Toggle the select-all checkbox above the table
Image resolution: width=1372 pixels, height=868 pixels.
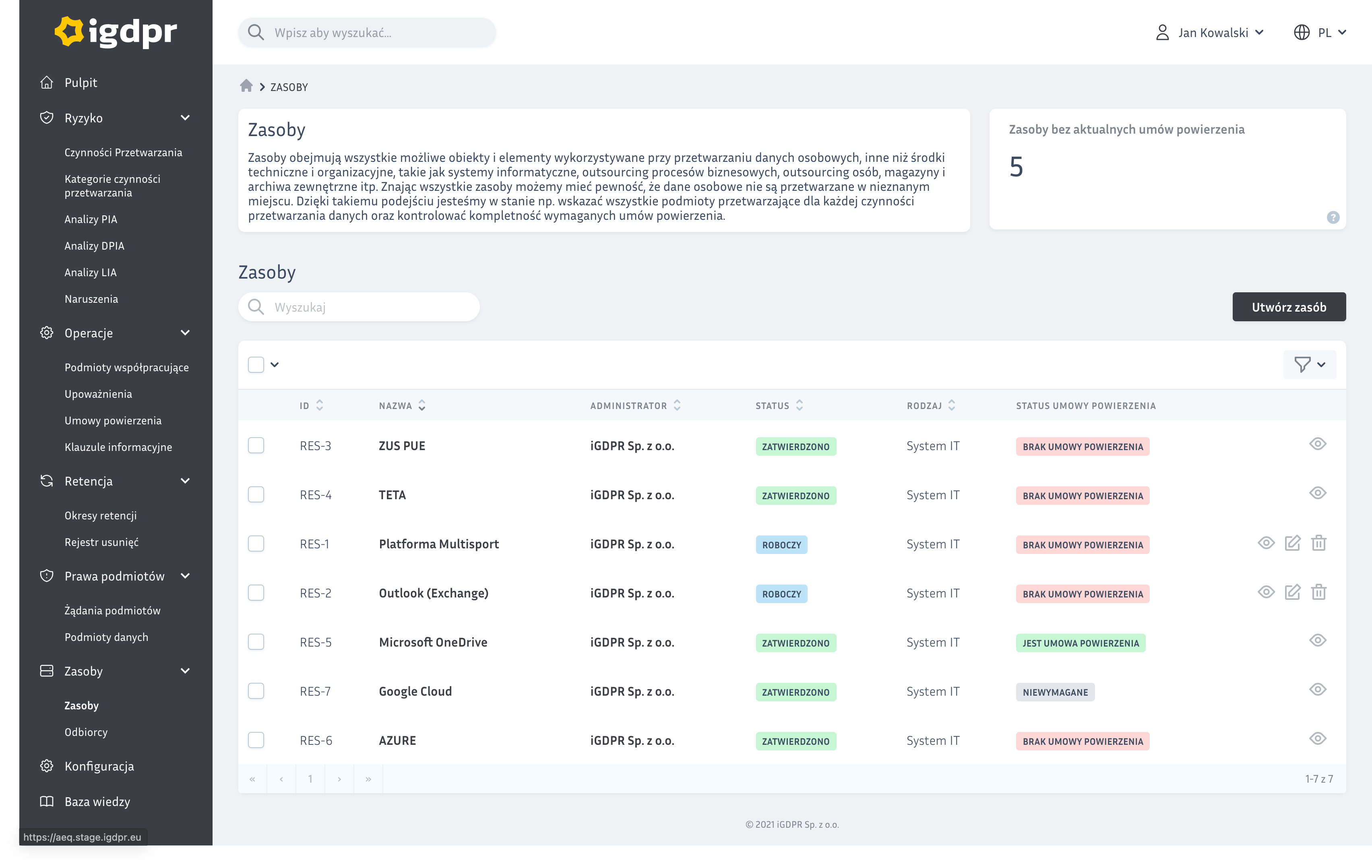click(256, 365)
